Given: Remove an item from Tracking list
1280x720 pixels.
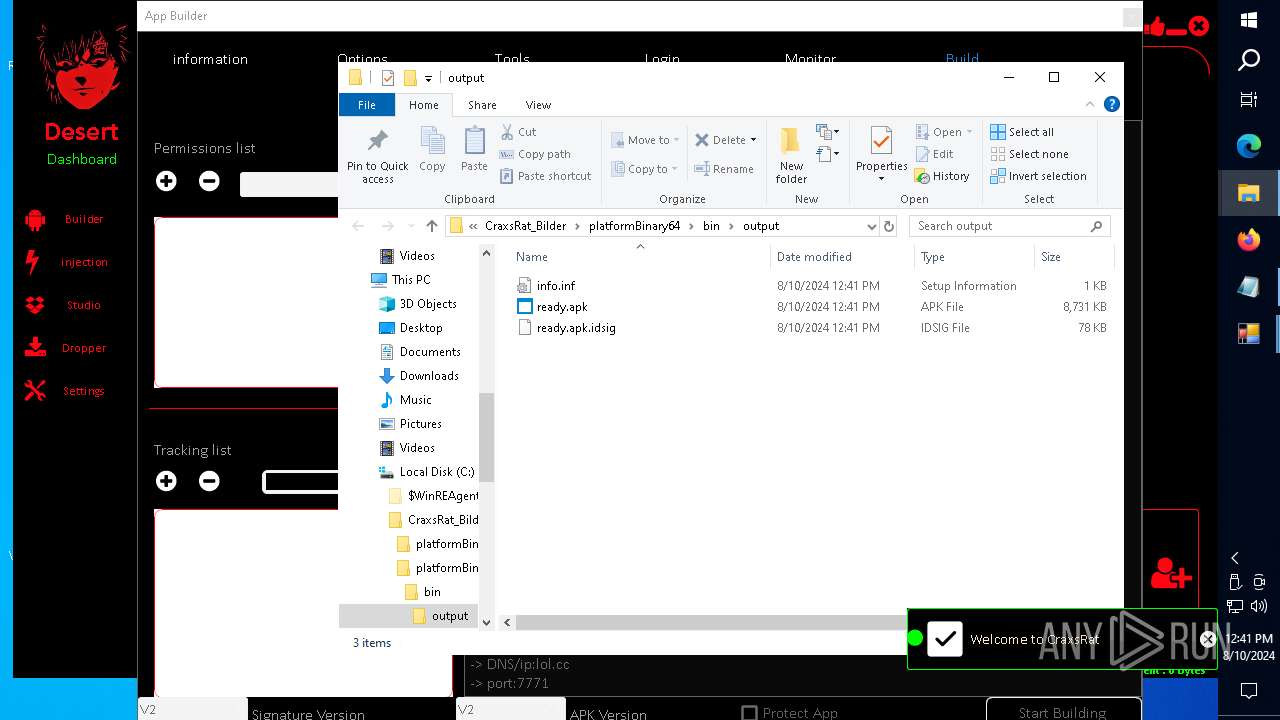Looking at the screenshot, I should coord(209,481).
